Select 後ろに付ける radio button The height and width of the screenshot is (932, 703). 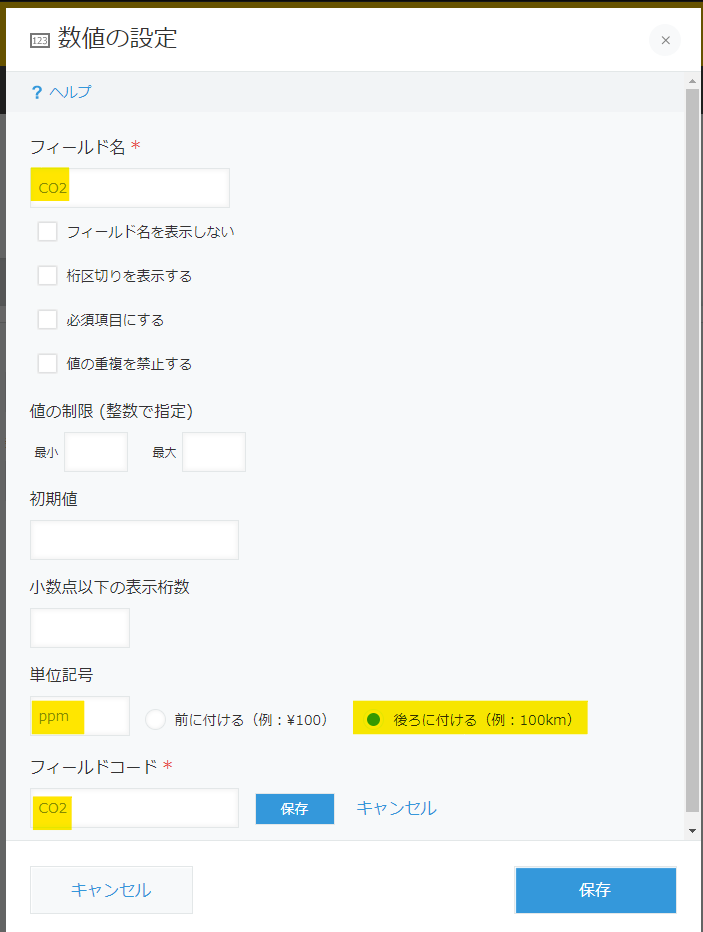coord(373,720)
